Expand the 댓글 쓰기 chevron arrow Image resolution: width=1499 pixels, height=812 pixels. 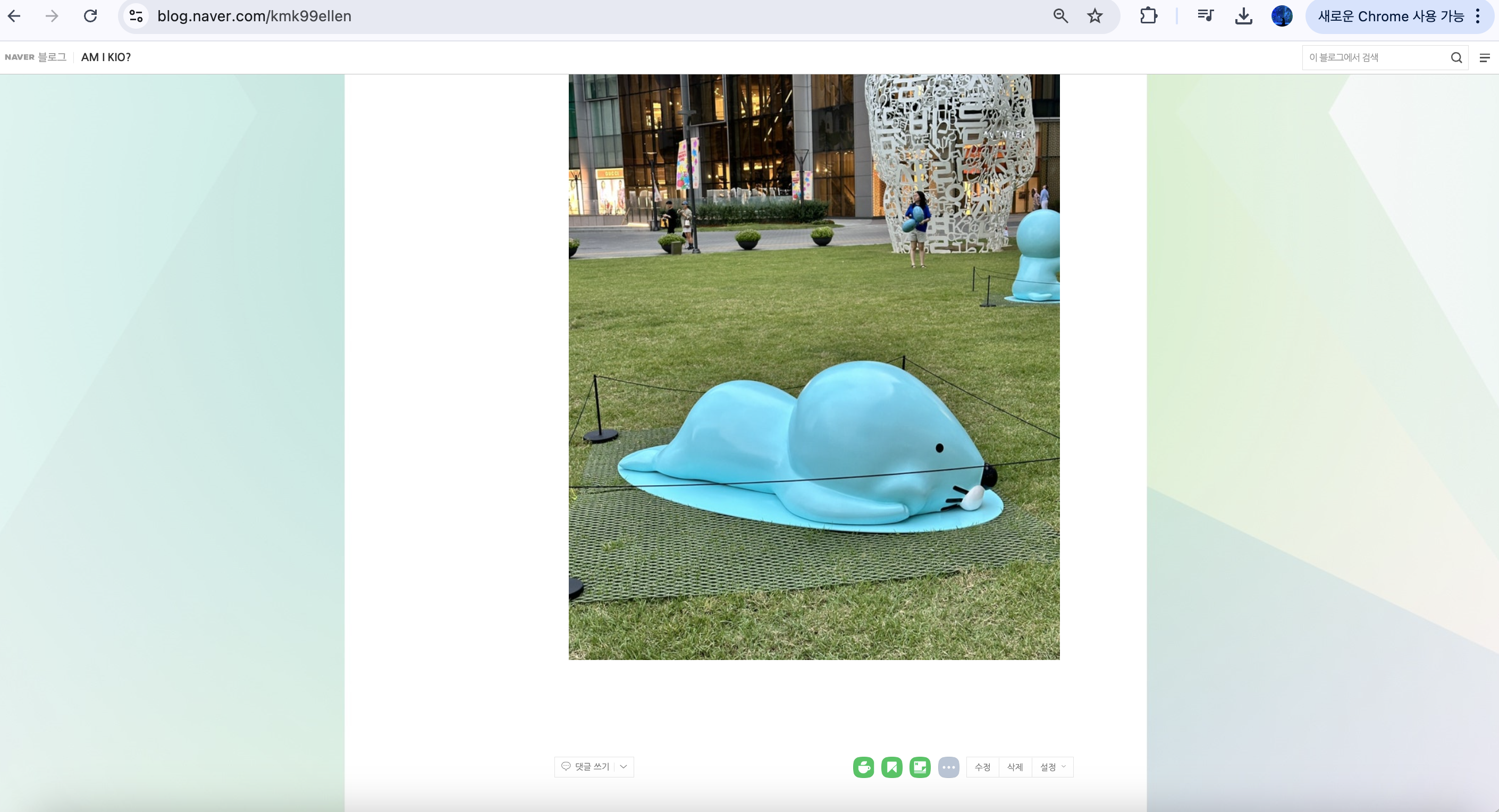coord(624,767)
